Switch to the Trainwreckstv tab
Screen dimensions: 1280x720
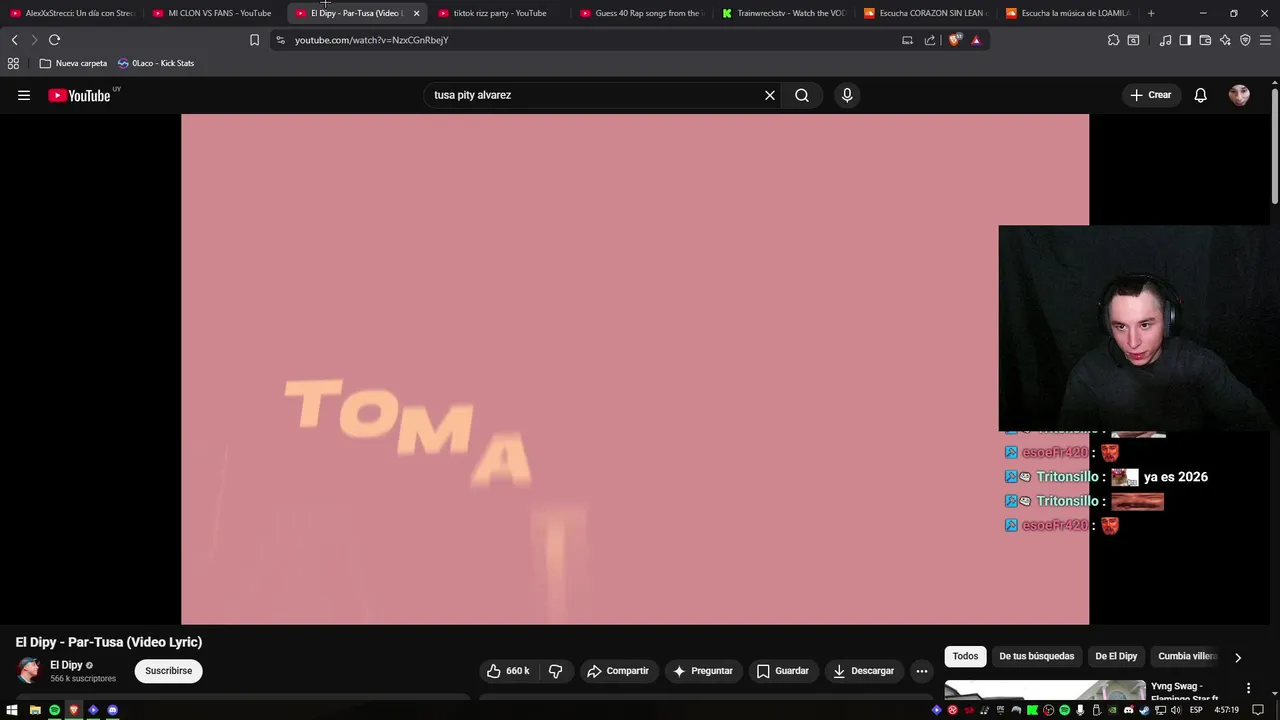point(783,13)
